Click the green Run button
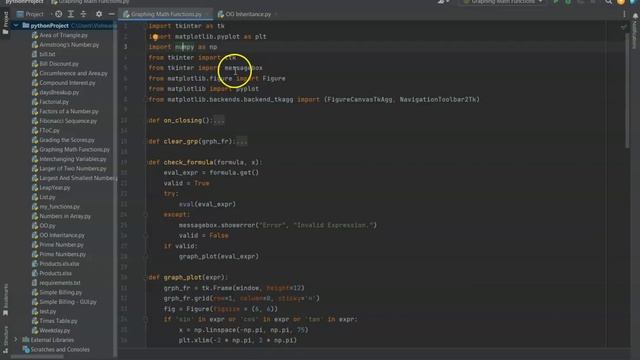This screenshot has height=360, width=640. pos(556,2)
